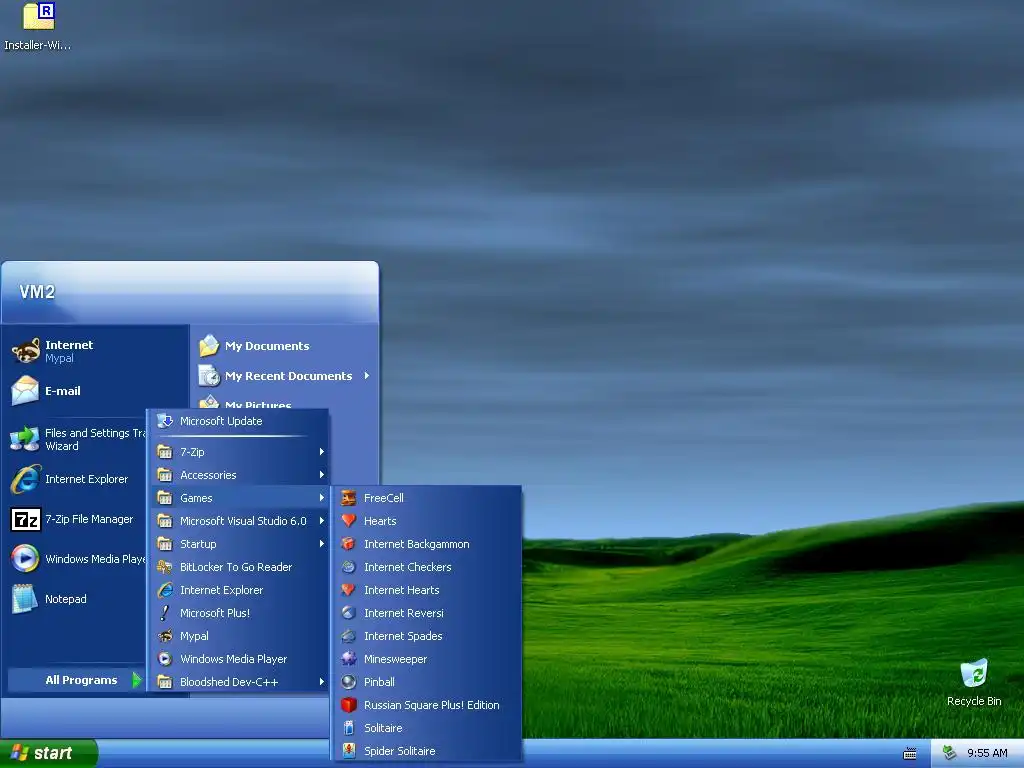Expand Microsoft Visual Studio 6.0 submenu
The width and height of the screenshot is (1024, 768).
(x=238, y=520)
